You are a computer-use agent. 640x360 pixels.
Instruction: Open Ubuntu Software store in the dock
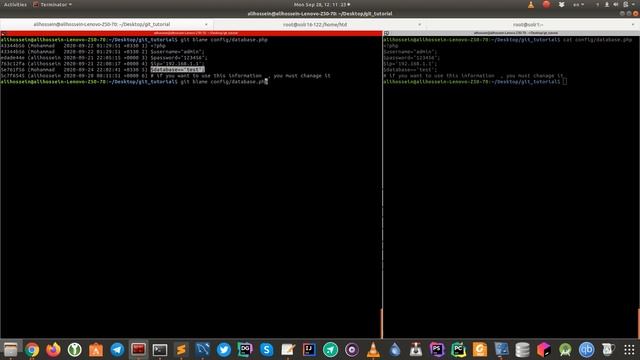[x=96, y=350]
